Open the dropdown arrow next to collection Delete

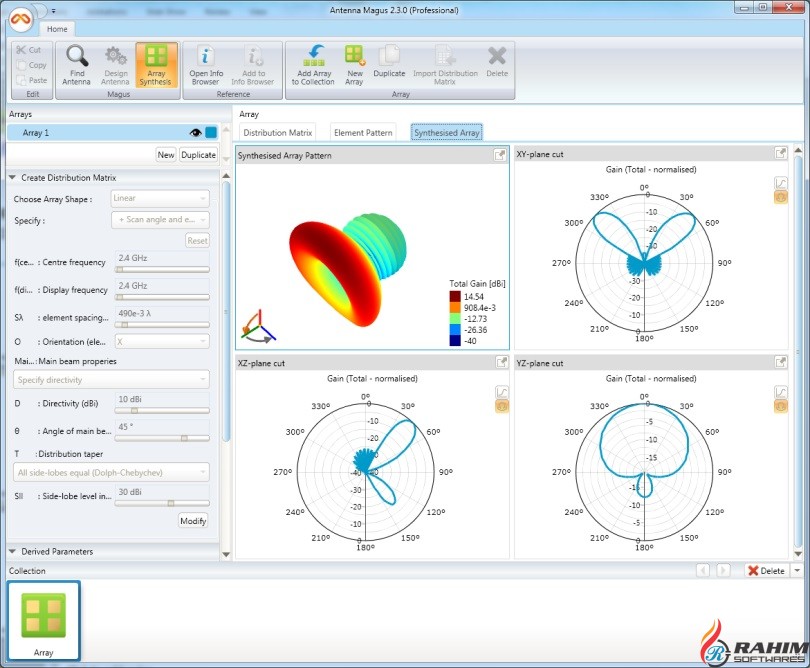pyautogui.click(x=797, y=570)
